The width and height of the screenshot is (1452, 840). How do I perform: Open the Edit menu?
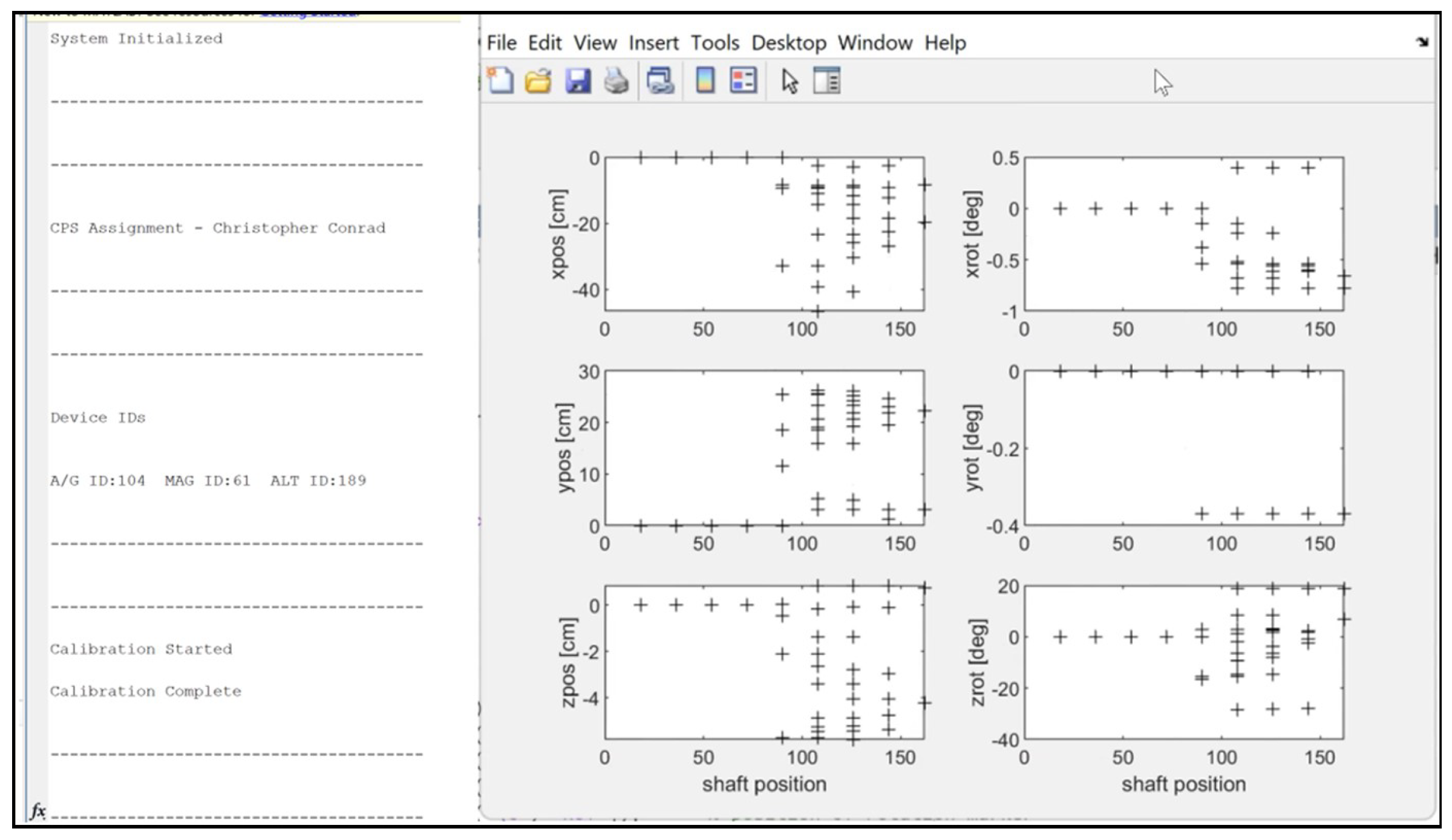544,43
